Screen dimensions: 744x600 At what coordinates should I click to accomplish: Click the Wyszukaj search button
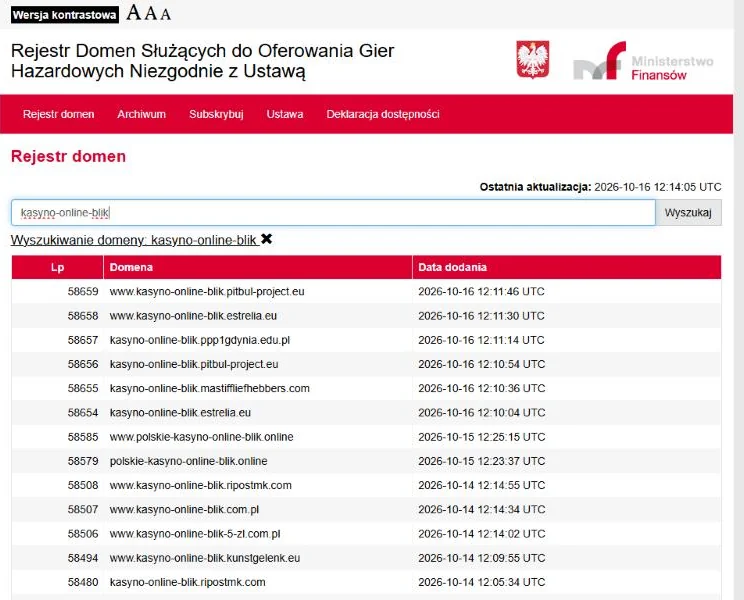[x=688, y=212]
